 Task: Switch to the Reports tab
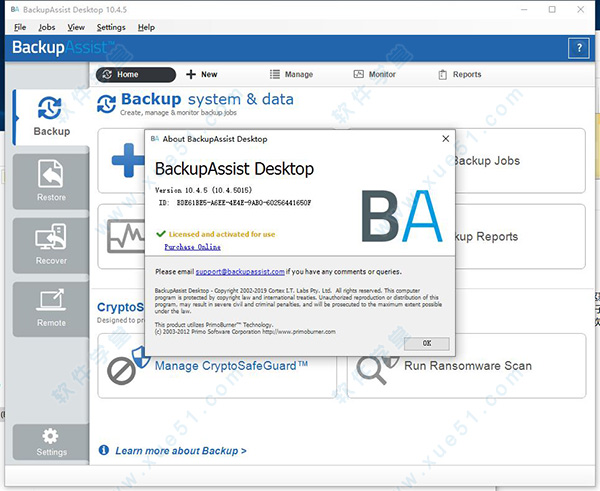coord(460,75)
